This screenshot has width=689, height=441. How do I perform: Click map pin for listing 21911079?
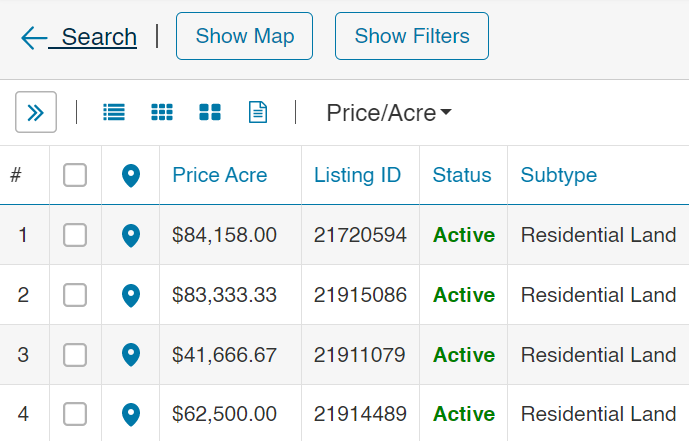click(x=131, y=355)
